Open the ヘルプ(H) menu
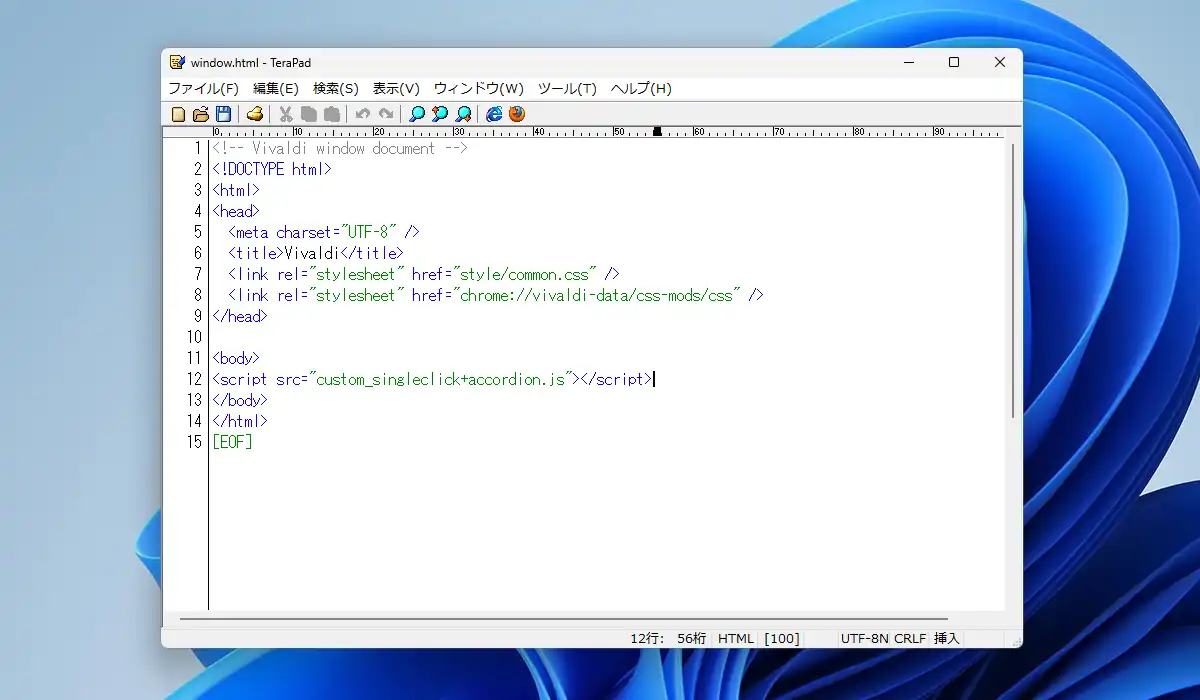This screenshot has height=700, width=1200. pyautogui.click(x=641, y=88)
